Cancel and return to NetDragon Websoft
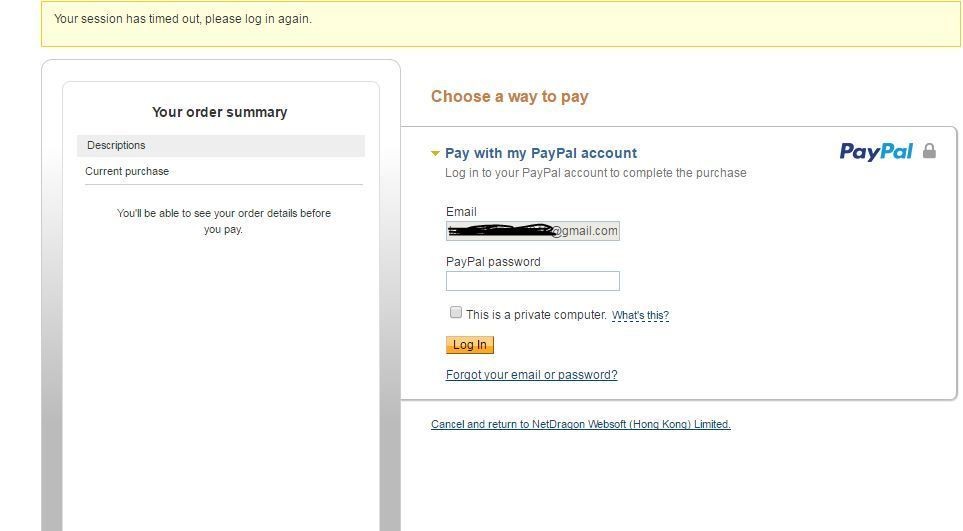 [580, 424]
